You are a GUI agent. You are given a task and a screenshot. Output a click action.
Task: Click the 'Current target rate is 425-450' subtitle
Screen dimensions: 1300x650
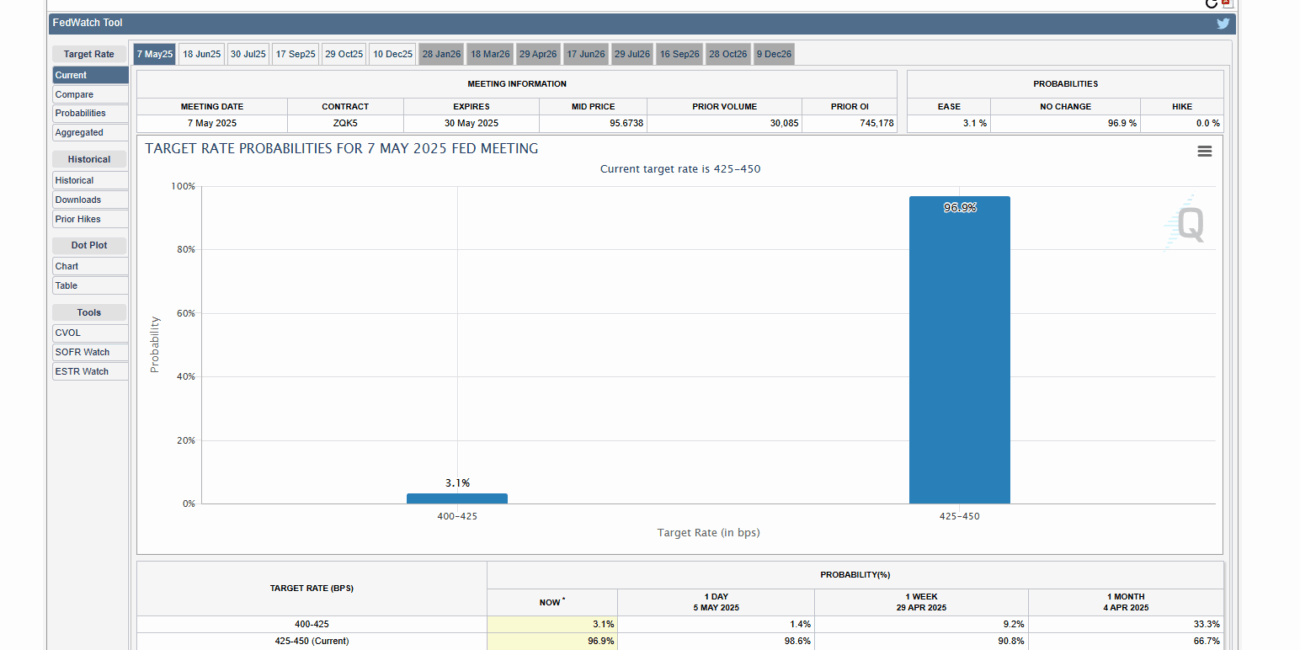680,169
